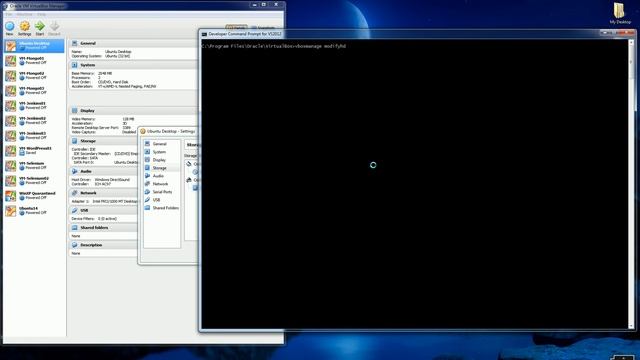
Task: Select Network category in Settings dialog
Action: coord(162,184)
